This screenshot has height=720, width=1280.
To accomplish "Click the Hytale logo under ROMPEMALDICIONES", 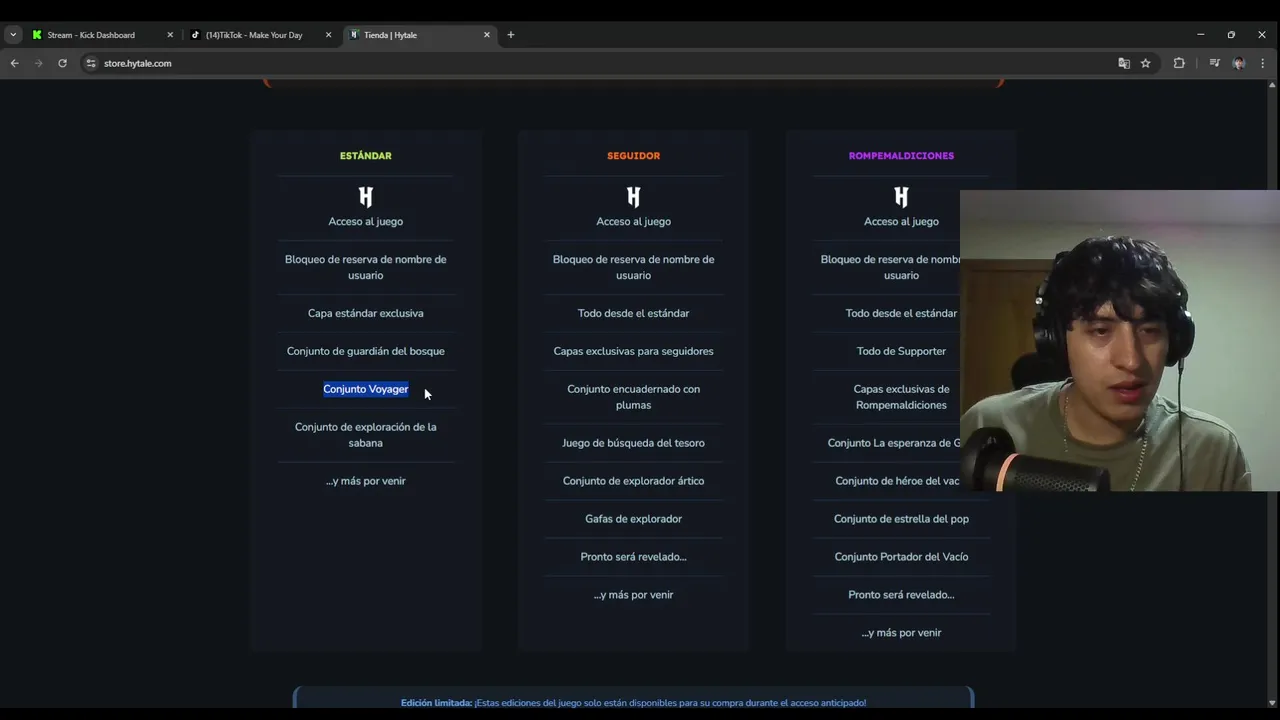I will tap(901, 197).
